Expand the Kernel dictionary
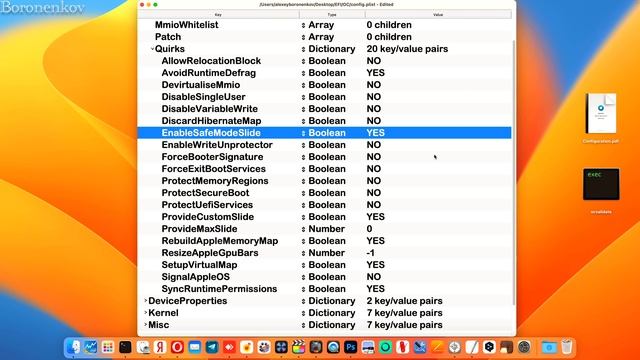Screen dimensions: 640x360 coord(146,313)
